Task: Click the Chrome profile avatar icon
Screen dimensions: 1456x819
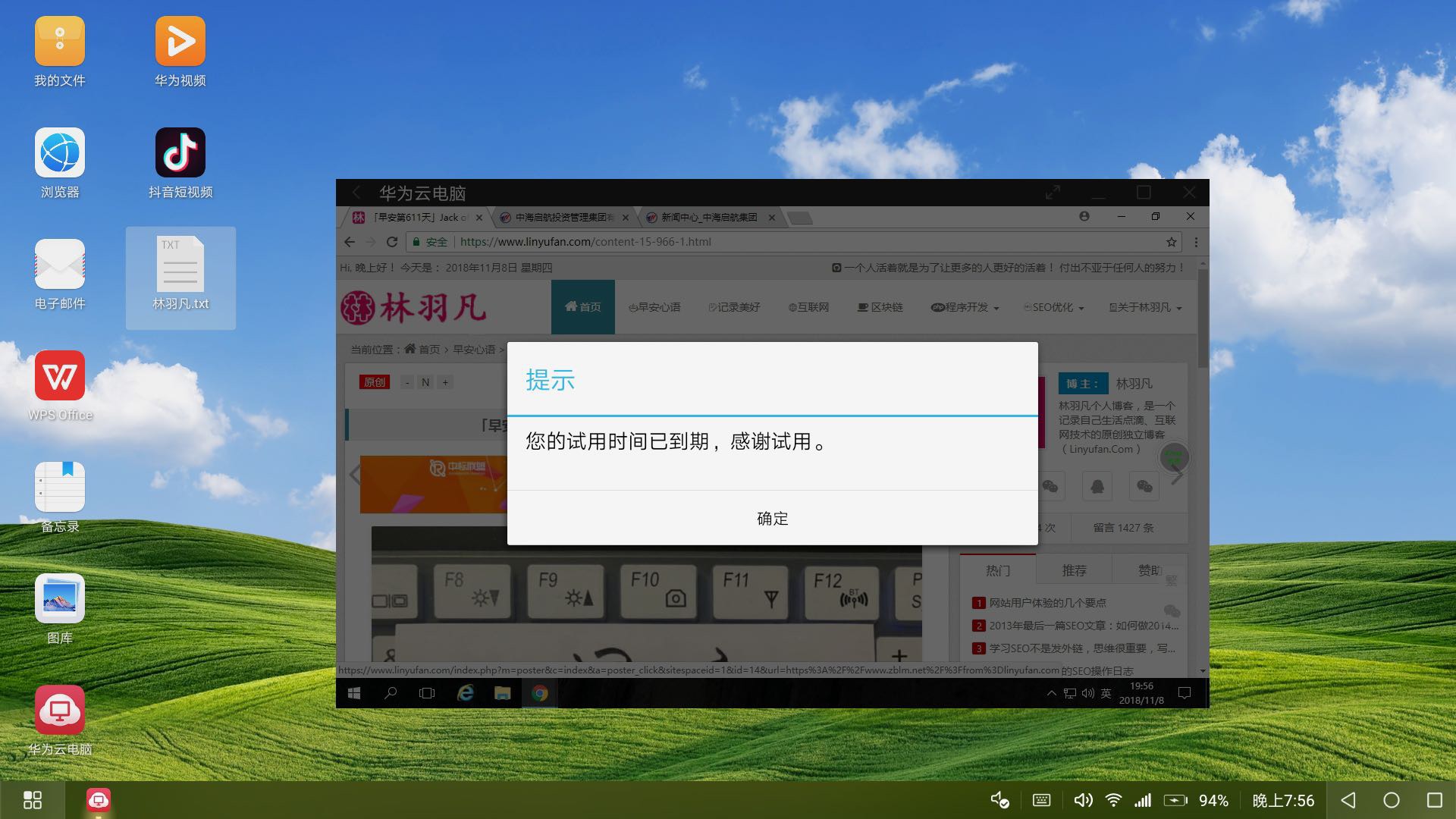Action: 1084,216
